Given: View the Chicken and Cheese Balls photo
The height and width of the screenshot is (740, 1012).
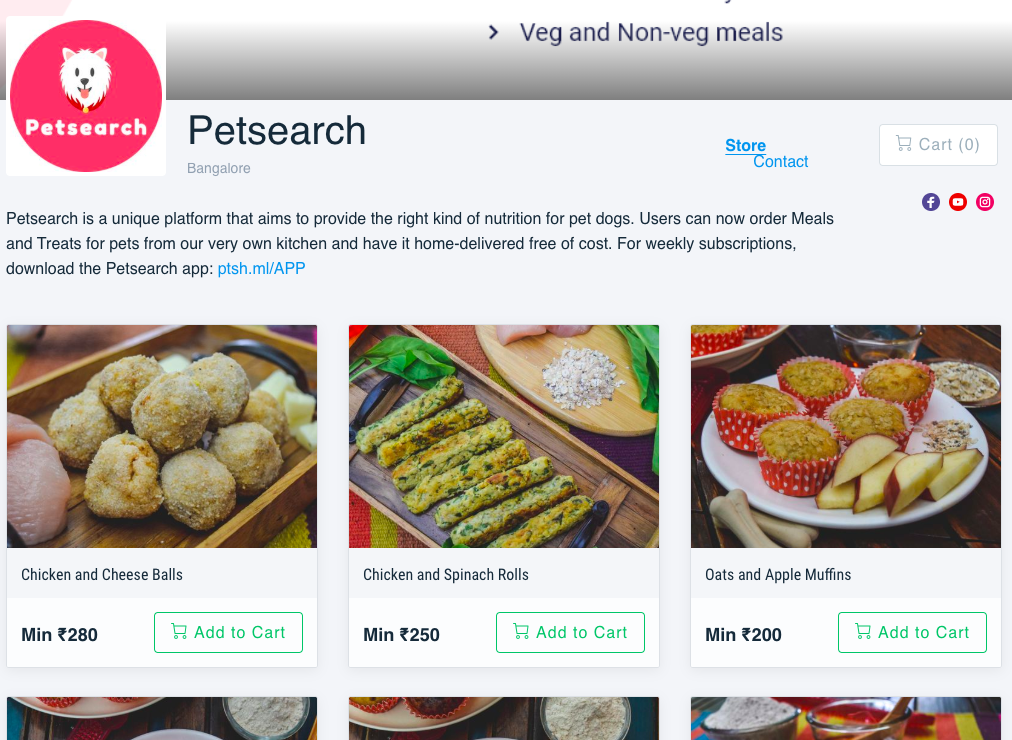Looking at the screenshot, I should [162, 436].
